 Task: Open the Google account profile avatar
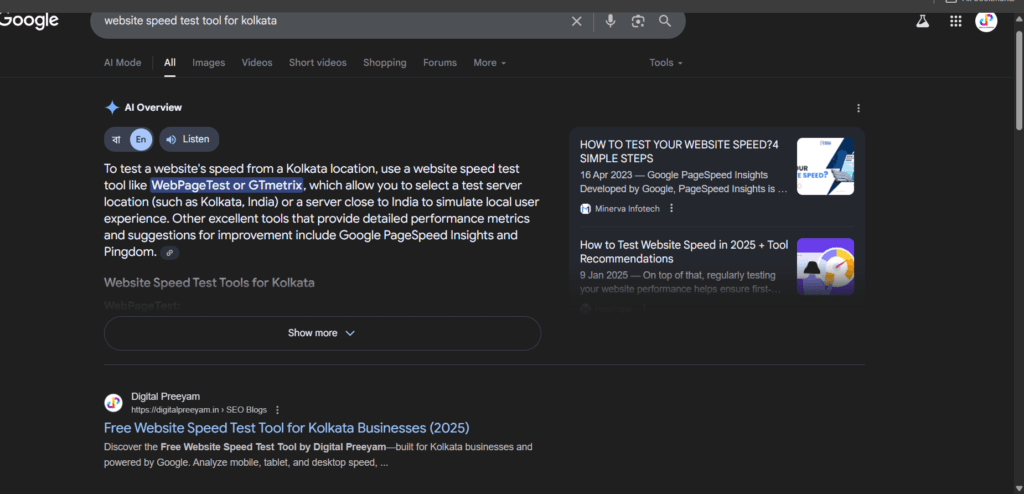[x=986, y=21]
